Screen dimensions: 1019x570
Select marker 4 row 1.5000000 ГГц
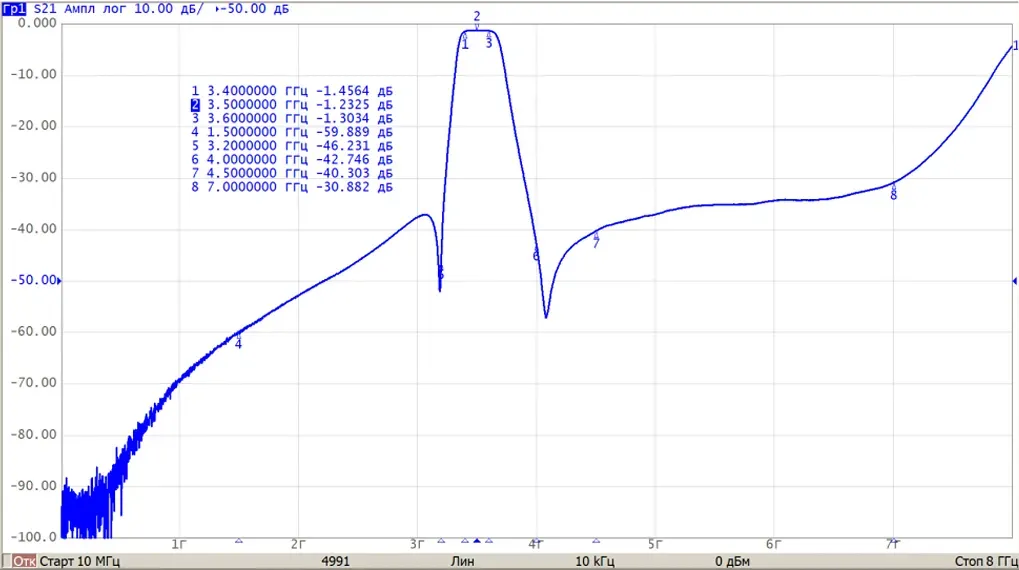pyautogui.click(x=292, y=132)
